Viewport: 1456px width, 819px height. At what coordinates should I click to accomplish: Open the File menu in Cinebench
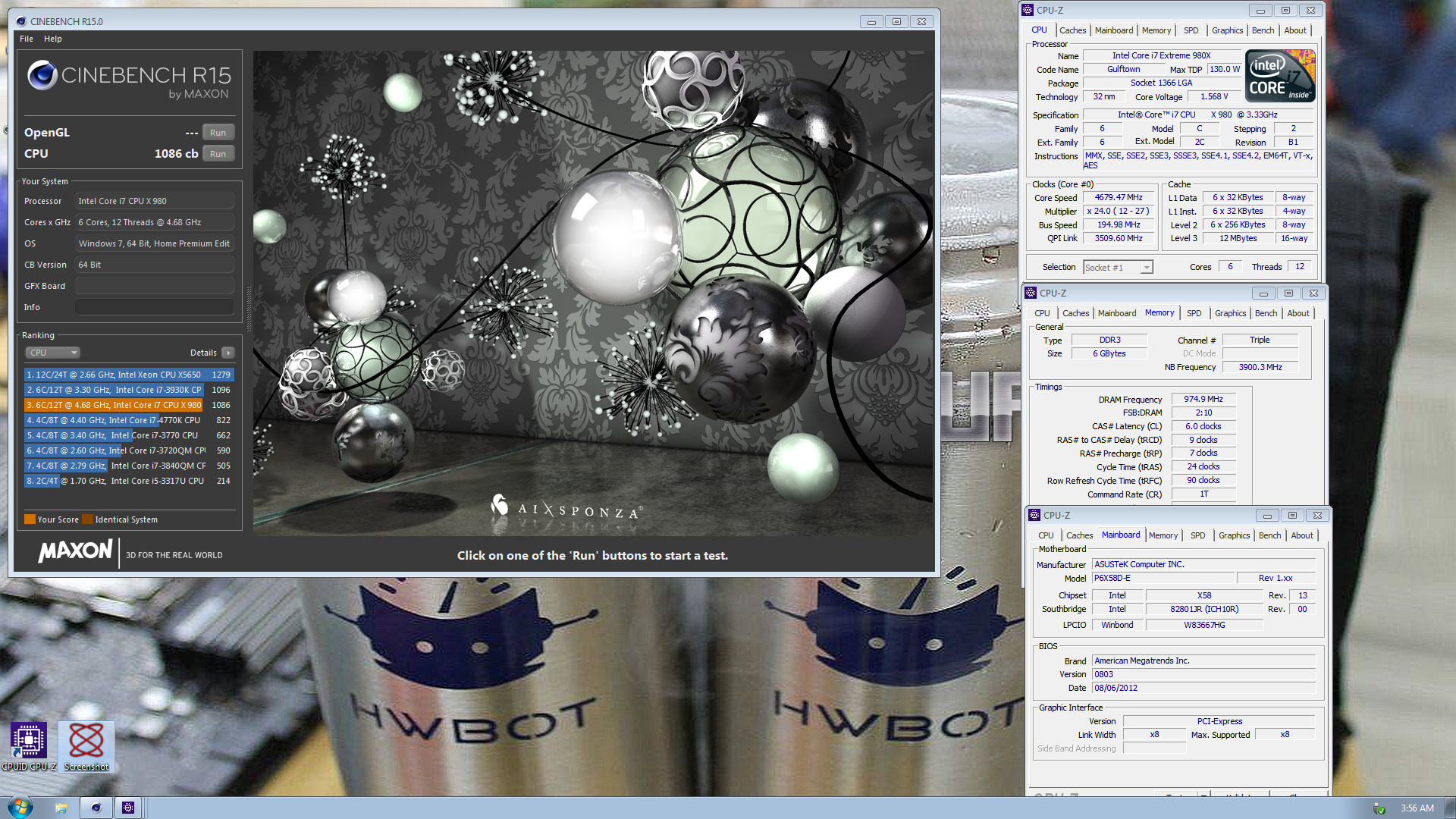tap(27, 39)
